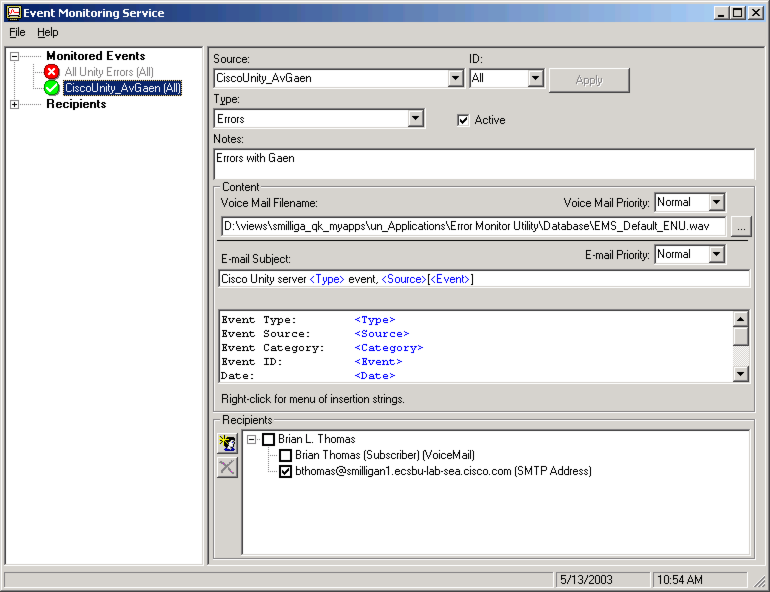Click in the E-mail Subject field
This screenshot has height=592, width=770.
[x=484, y=279]
